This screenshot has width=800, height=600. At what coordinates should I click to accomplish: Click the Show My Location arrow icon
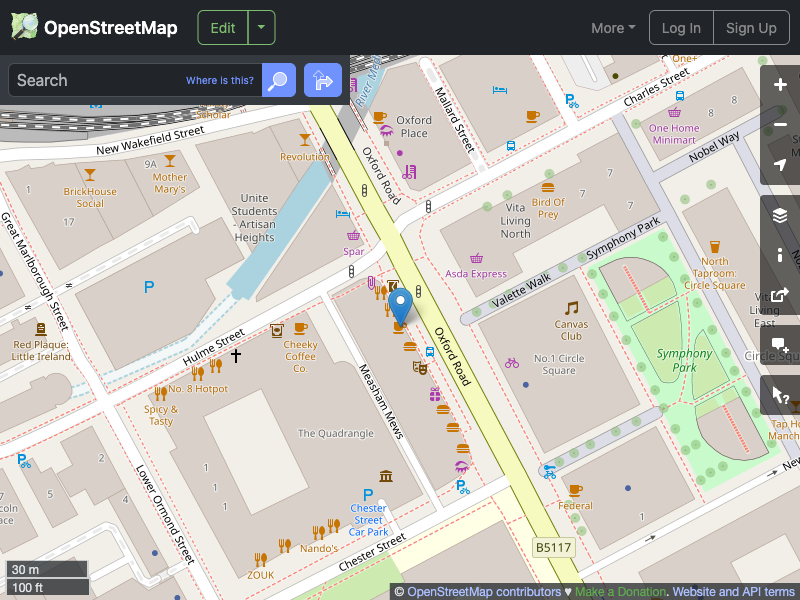coord(780,164)
